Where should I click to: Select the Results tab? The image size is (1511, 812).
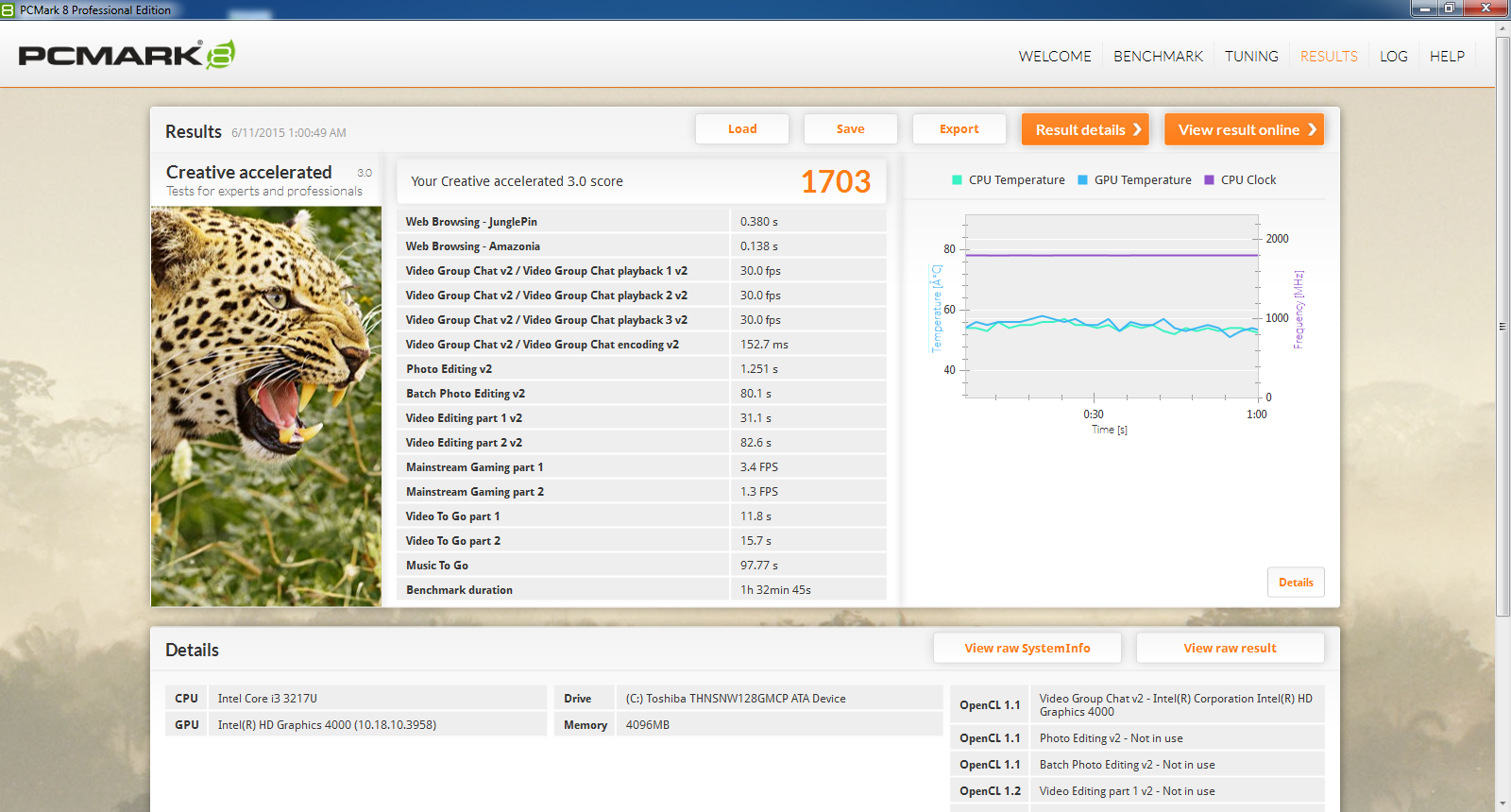(1329, 57)
